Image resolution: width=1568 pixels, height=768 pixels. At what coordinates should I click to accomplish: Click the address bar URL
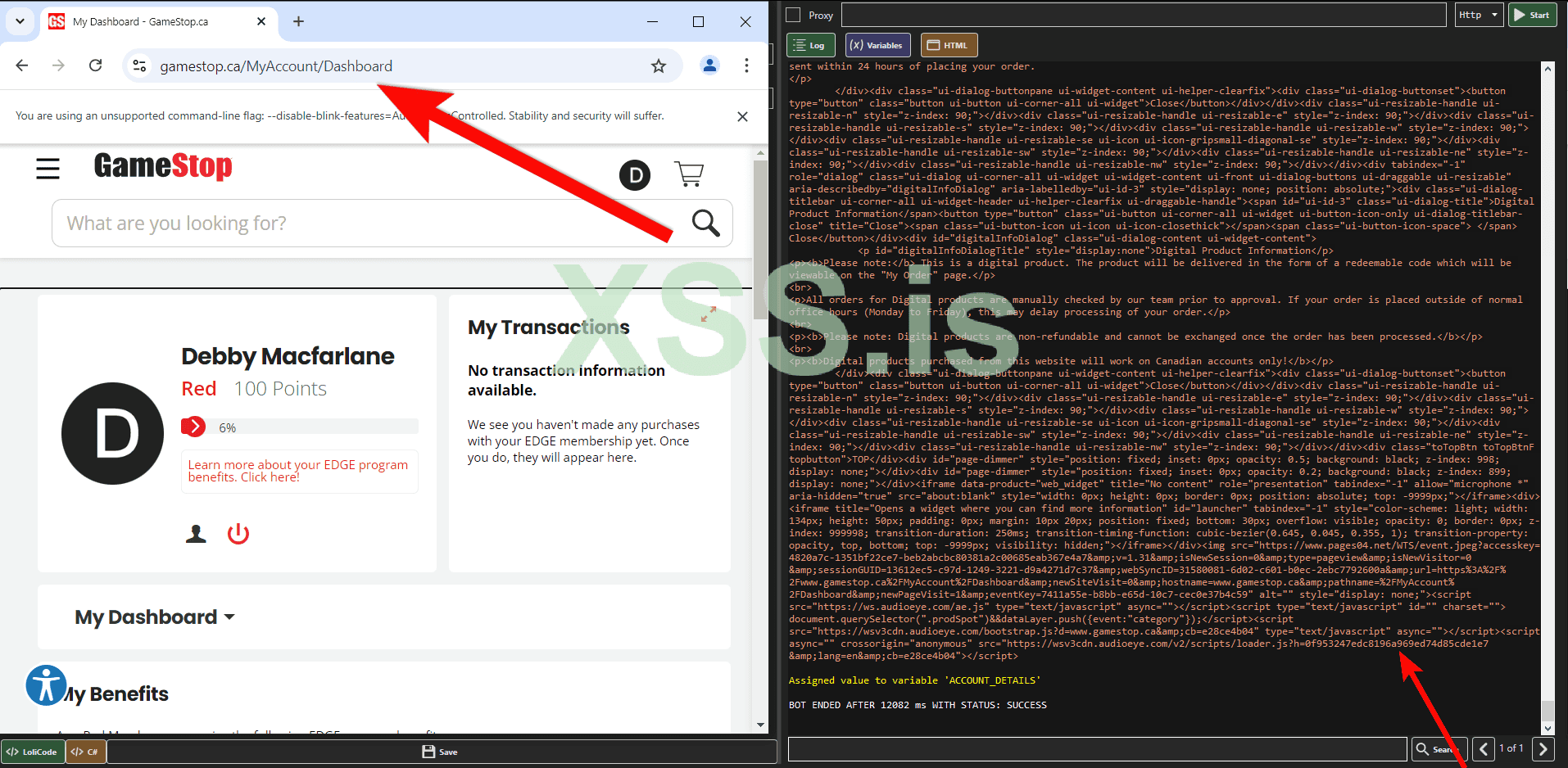click(276, 66)
